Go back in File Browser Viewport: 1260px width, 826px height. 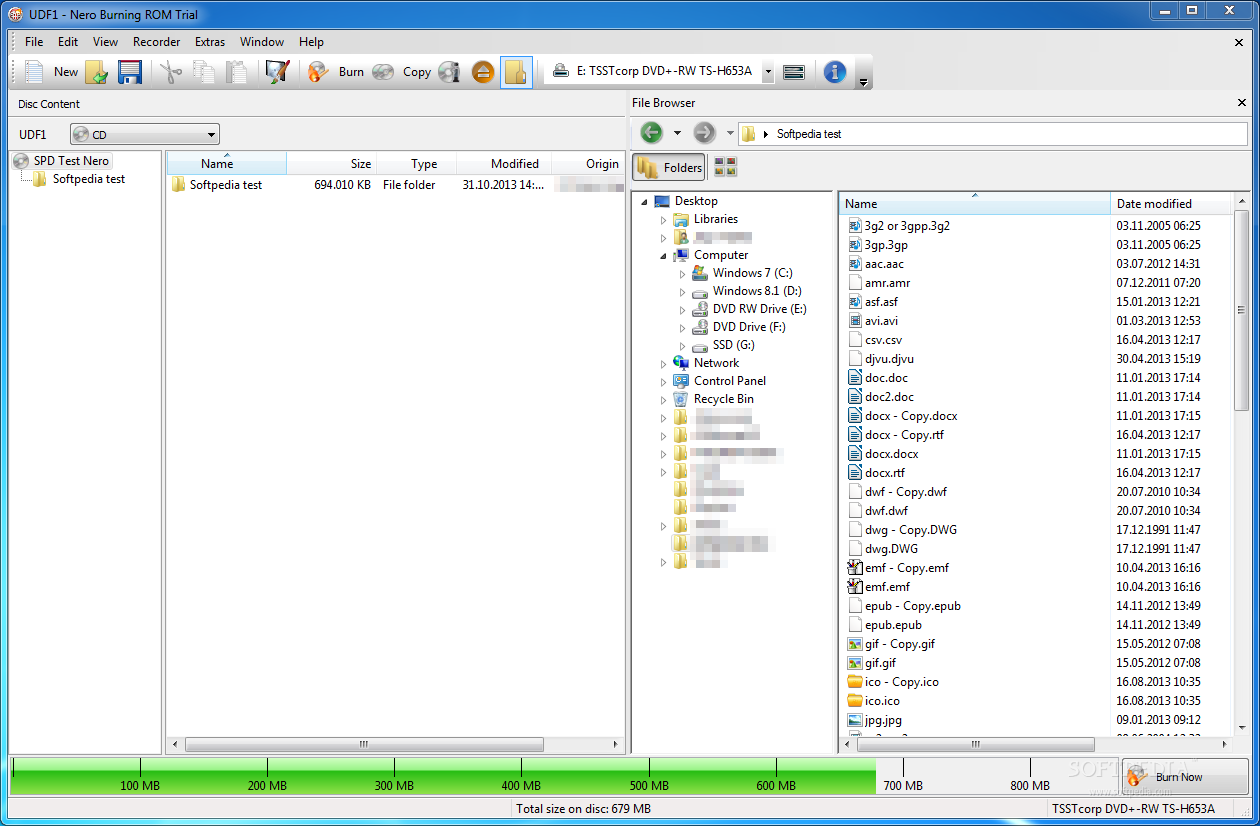(651, 133)
